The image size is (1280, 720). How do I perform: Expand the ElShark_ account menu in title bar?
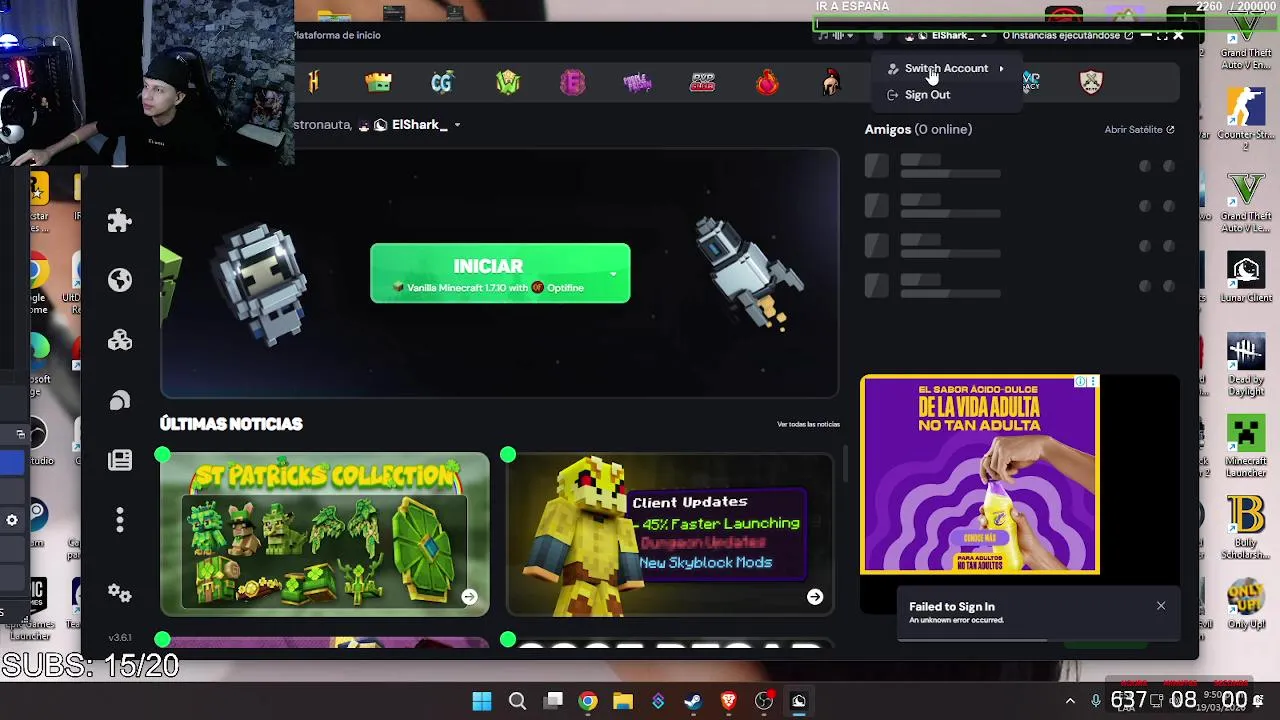click(x=946, y=36)
